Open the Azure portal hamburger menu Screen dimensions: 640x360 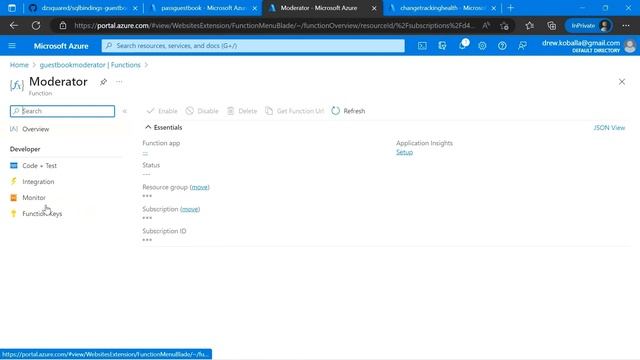pyautogui.click(x=12, y=46)
